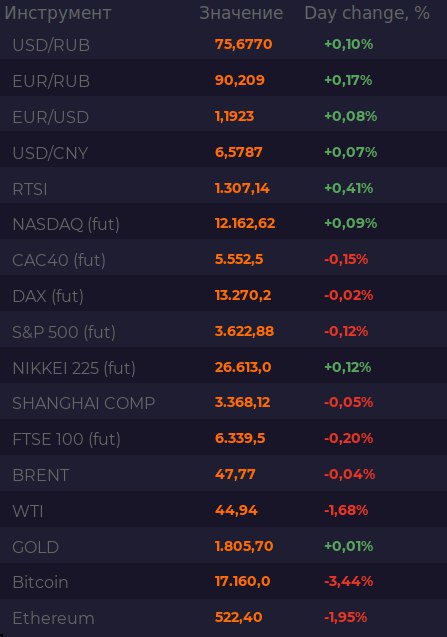This screenshot has width=447, height=637.
Task: Click the Ethereum day change -1,95%
Action: pos(345,618)
